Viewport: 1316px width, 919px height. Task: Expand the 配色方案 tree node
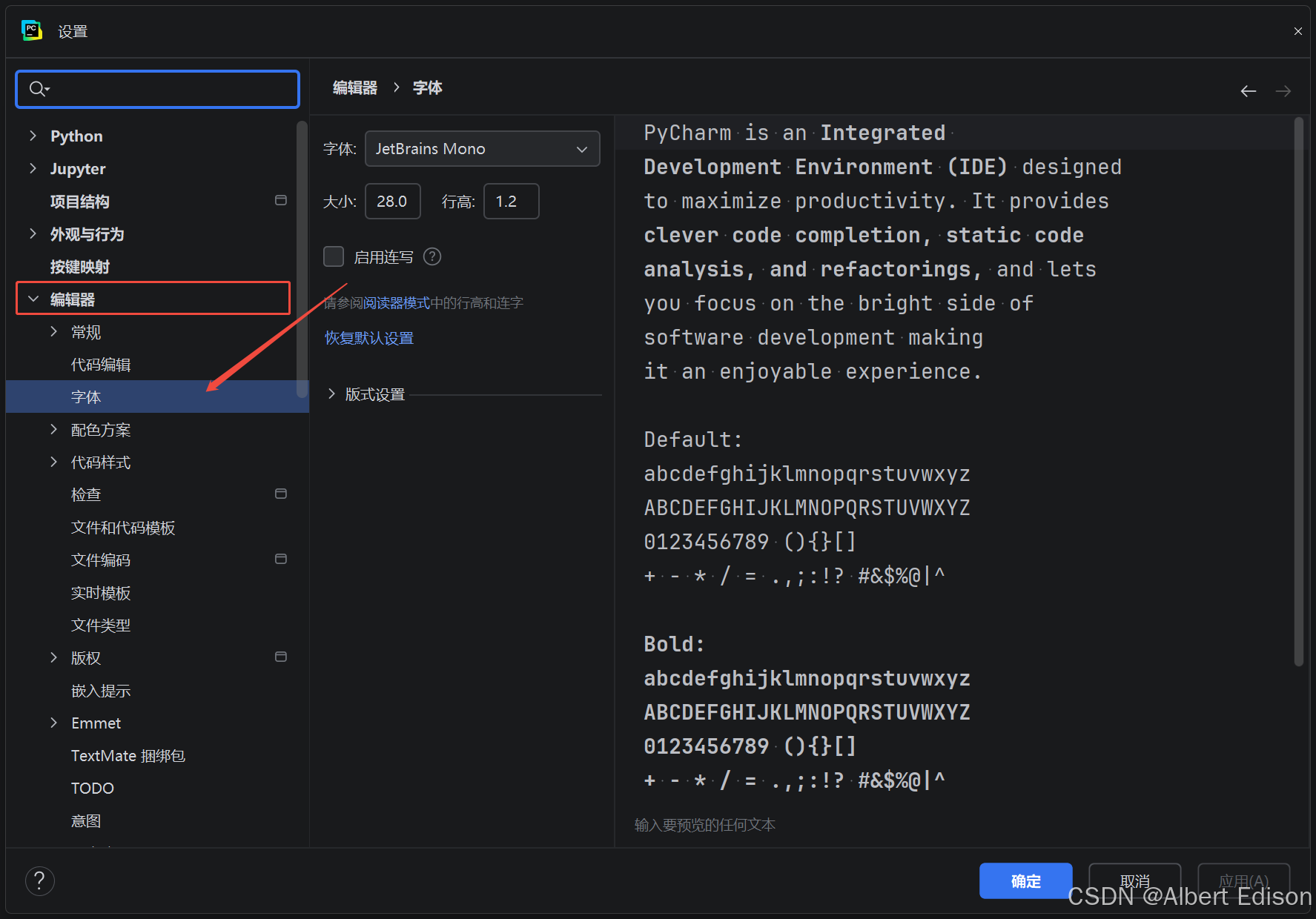tap(53, 429)
